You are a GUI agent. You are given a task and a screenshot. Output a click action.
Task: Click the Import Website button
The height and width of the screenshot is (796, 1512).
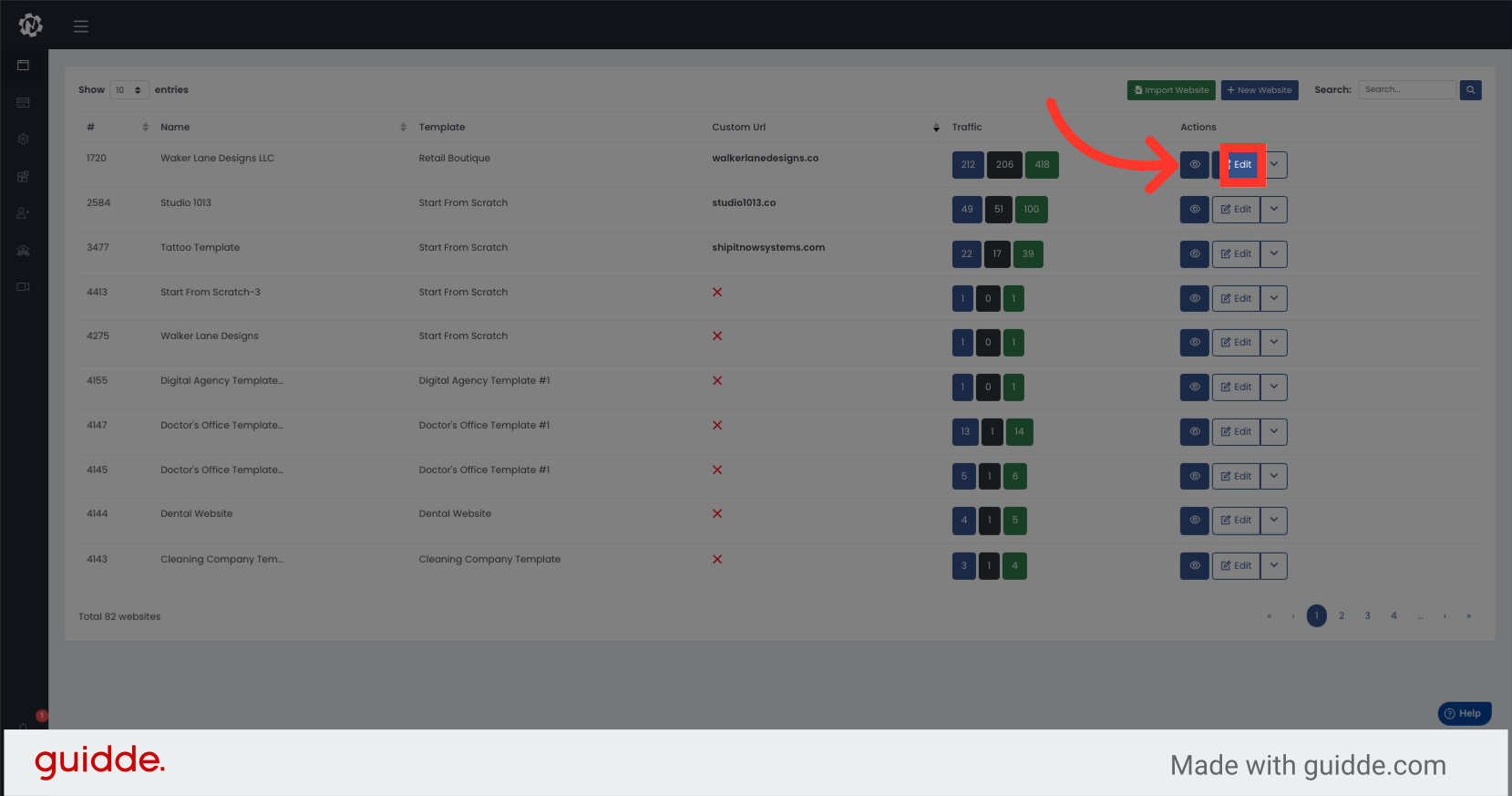pos(1171,90)
